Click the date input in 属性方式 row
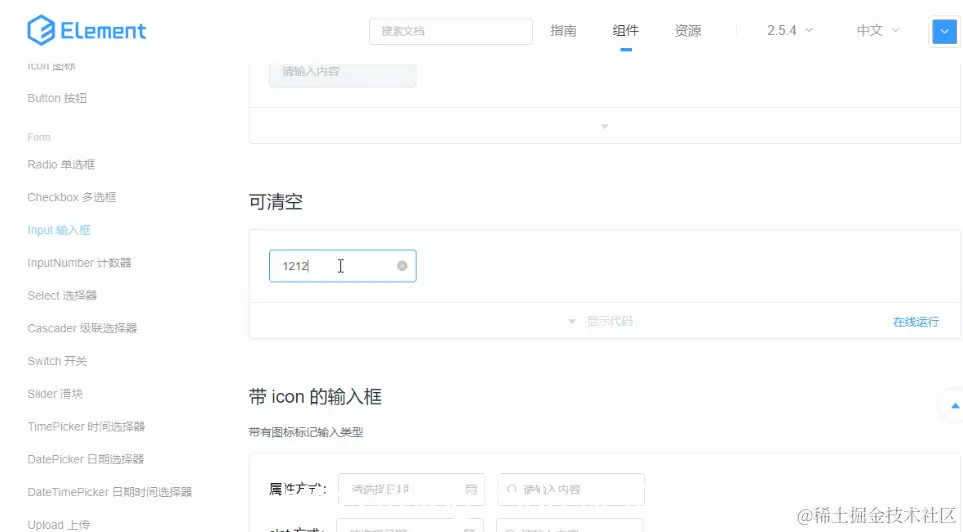Viewport: 963px width, 532px height. 411,490
